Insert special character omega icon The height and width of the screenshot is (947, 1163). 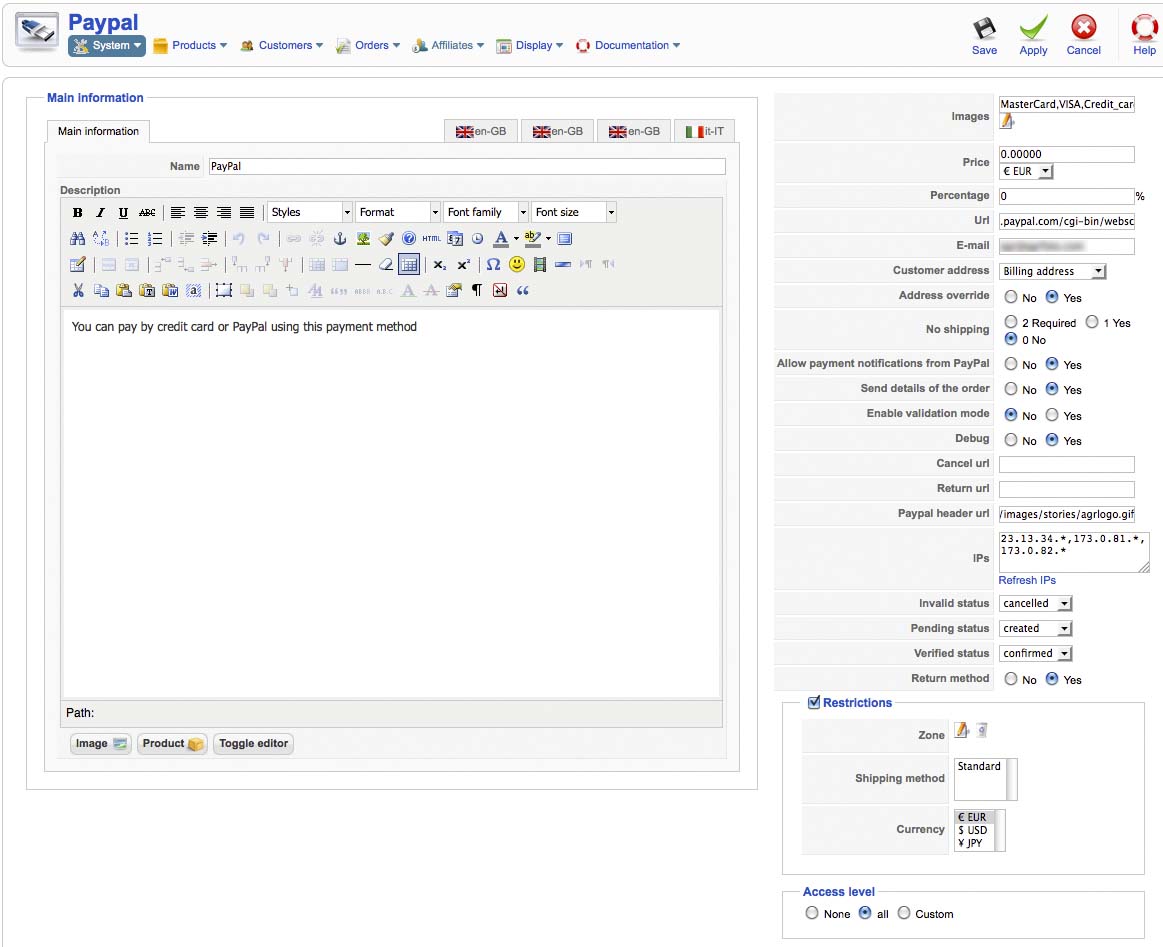pyautogui.click(x=493, y=265)
